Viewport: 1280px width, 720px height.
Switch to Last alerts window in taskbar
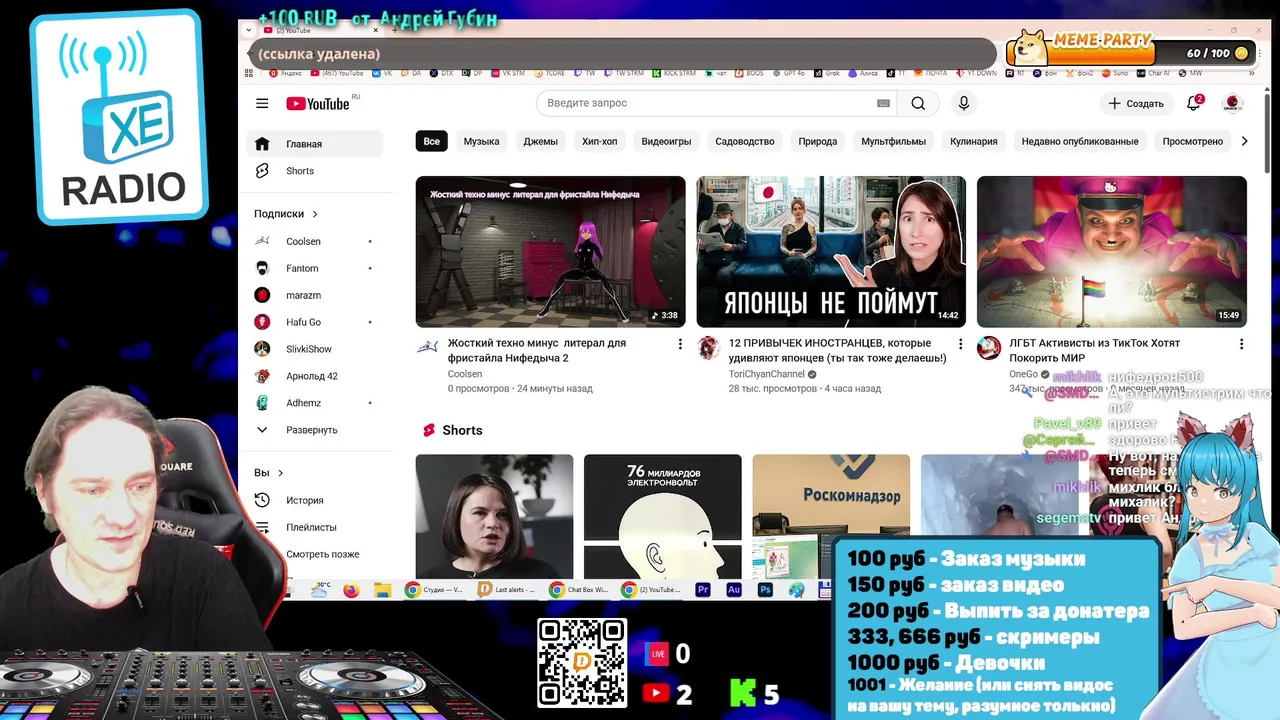click(508, 591)
